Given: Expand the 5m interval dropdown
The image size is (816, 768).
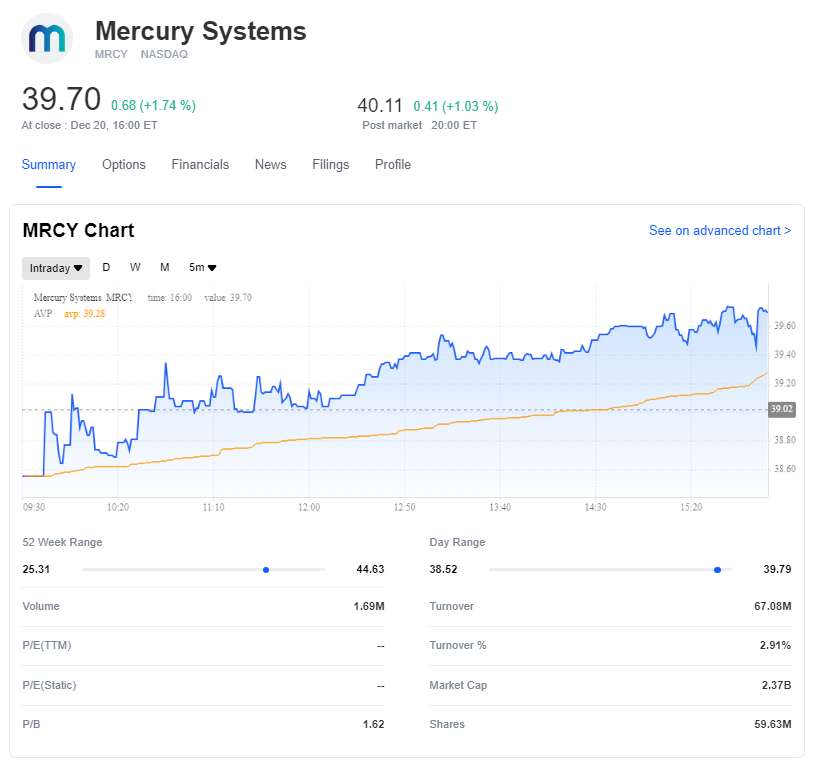Looking at the screenshot, I should point(203,268).
